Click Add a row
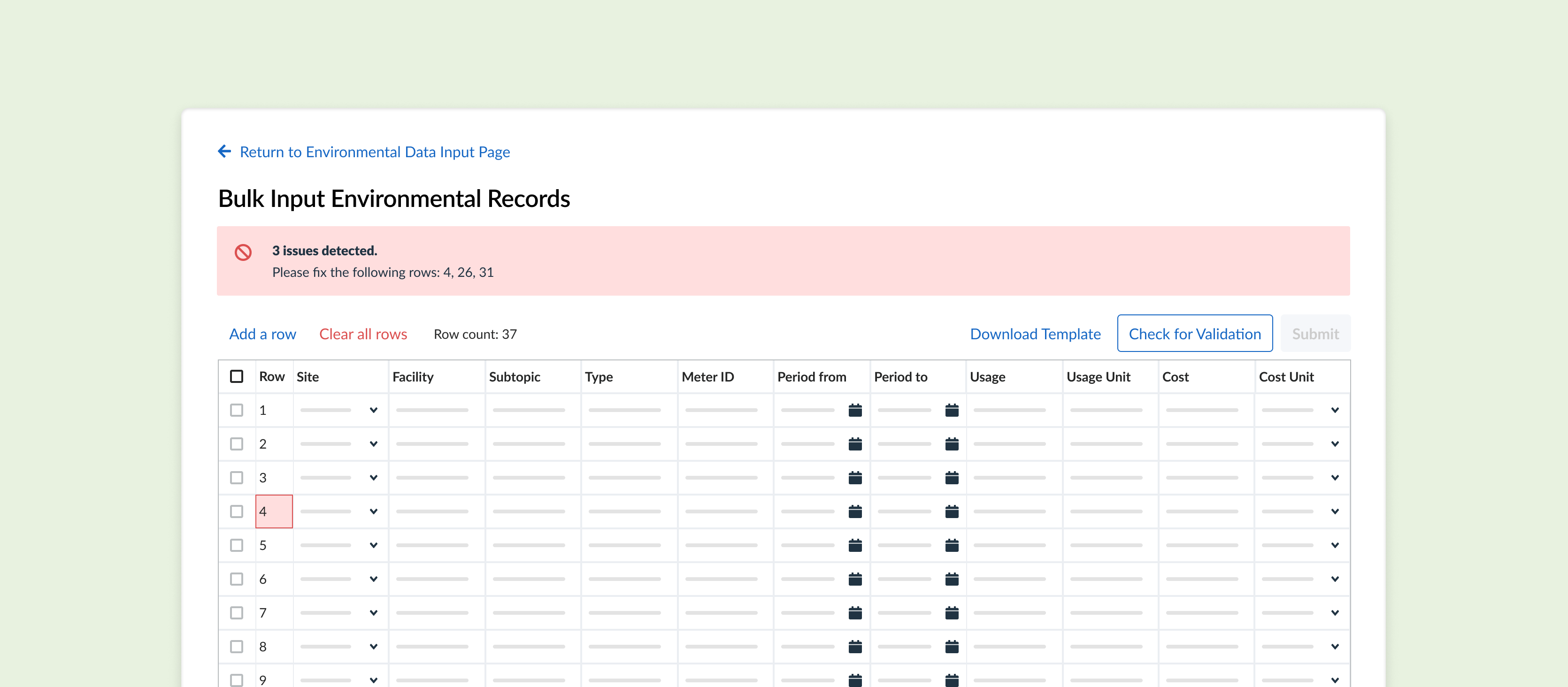The height and width of the screenshot is (687, 1568). tap(262, 334)
